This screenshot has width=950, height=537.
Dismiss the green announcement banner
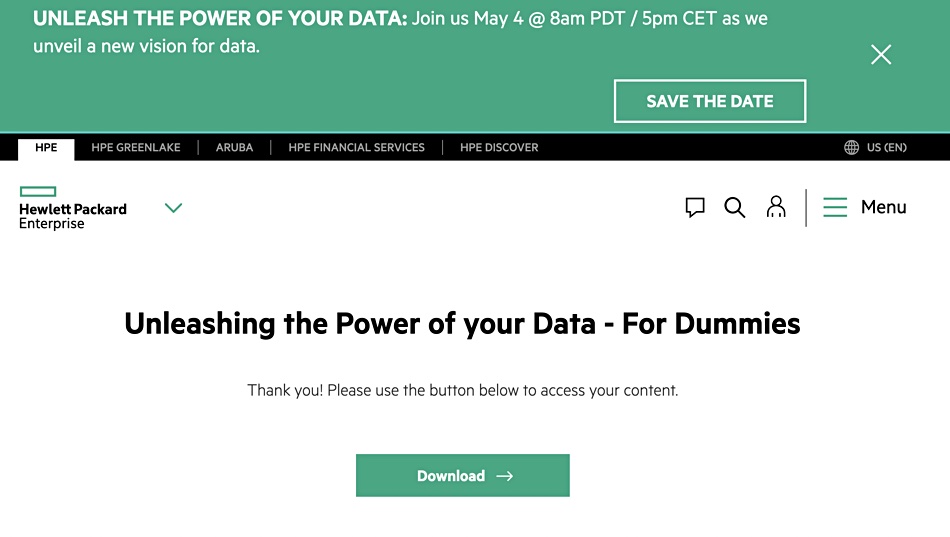pos(881,55)
